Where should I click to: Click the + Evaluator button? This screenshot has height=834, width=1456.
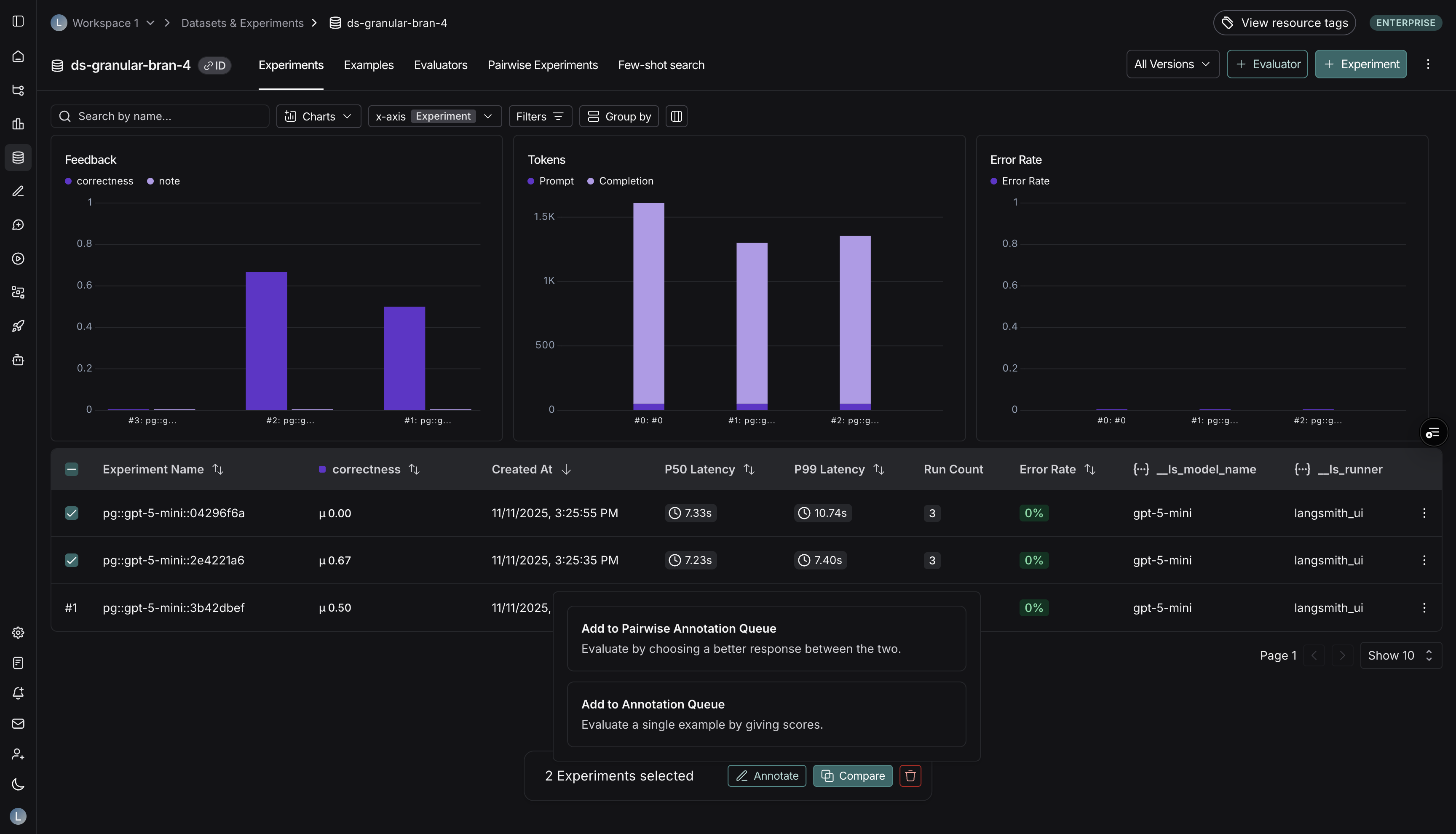pyautogui.click(x=1267, y=64)
